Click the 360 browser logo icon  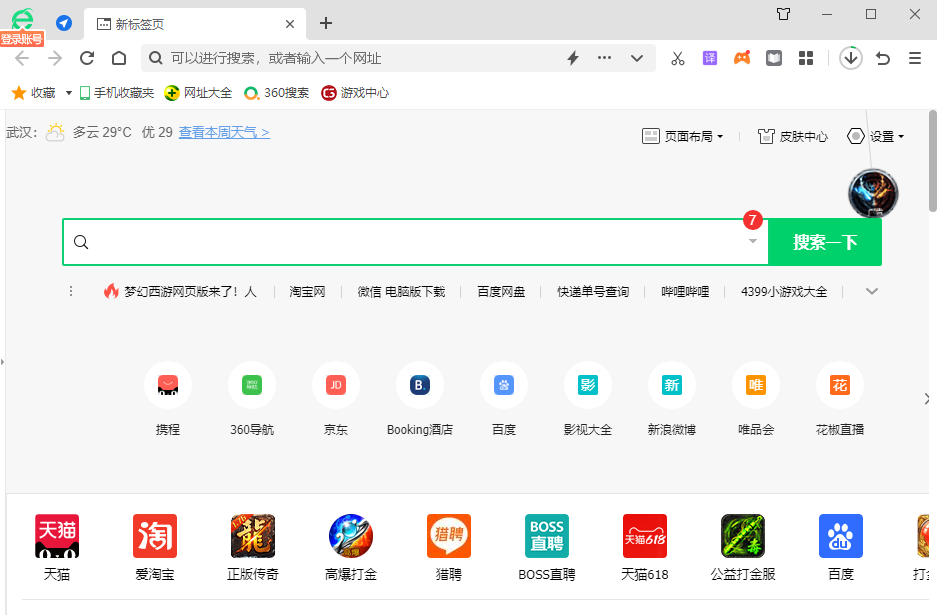23,20
